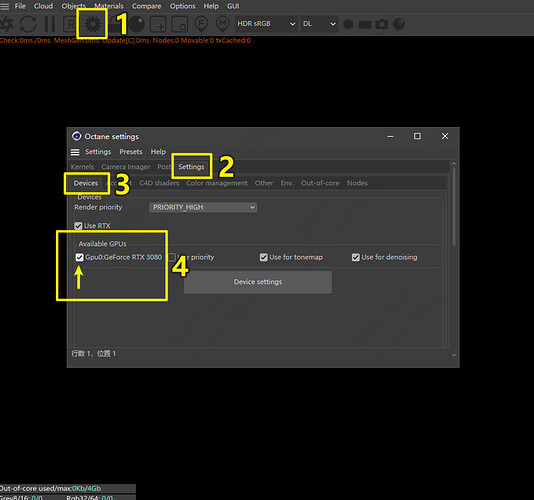The width and height of the screenshot is (534, 500).
Task: Open Render priority PRIORITY_HIGH dropdown
Action: tap(203, 207)
